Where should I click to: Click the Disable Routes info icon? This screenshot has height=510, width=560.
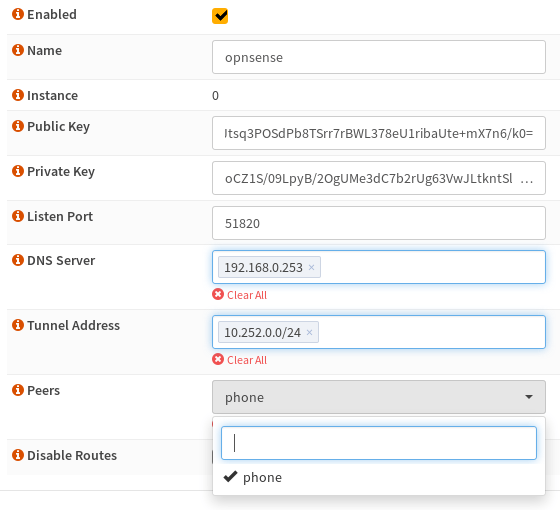18,455
